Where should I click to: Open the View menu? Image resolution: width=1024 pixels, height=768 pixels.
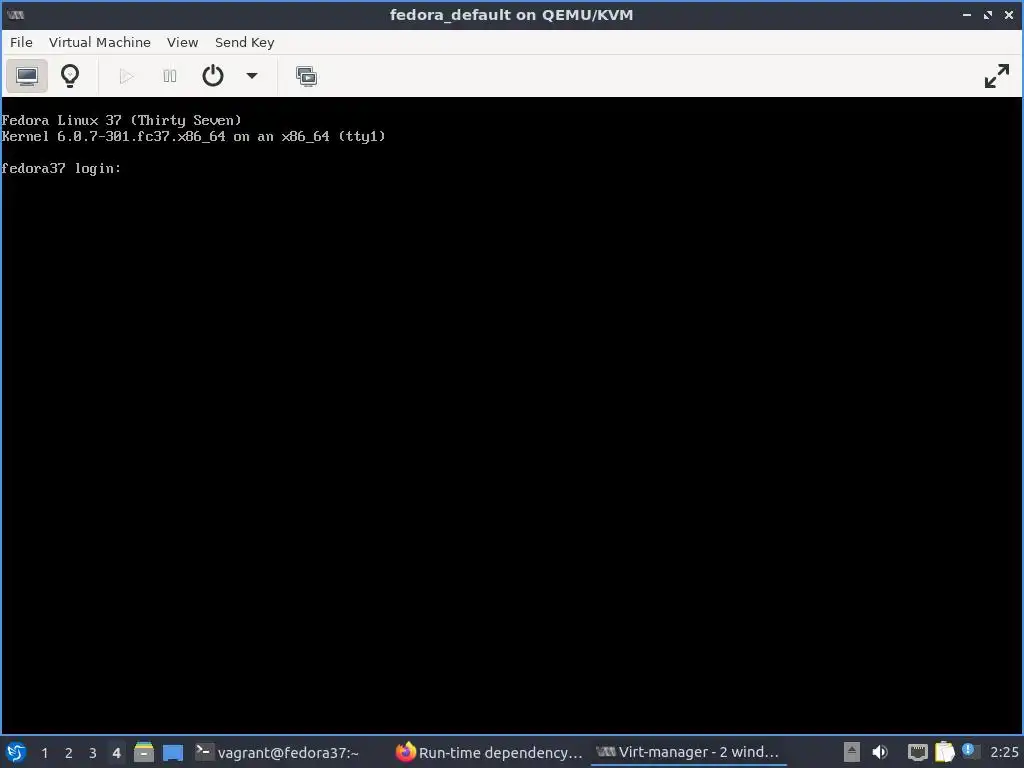tap(182, 42)
